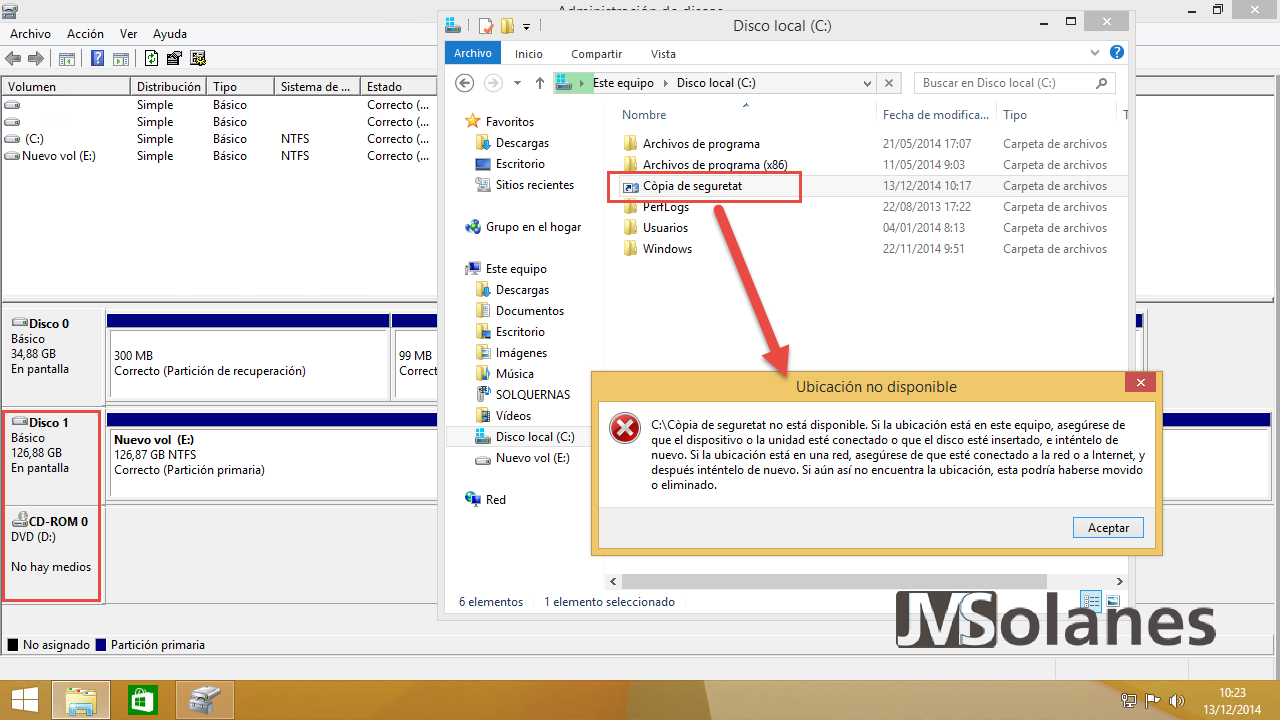
Task: Open Acción menu in Disk Management
Action: point(85,34)
